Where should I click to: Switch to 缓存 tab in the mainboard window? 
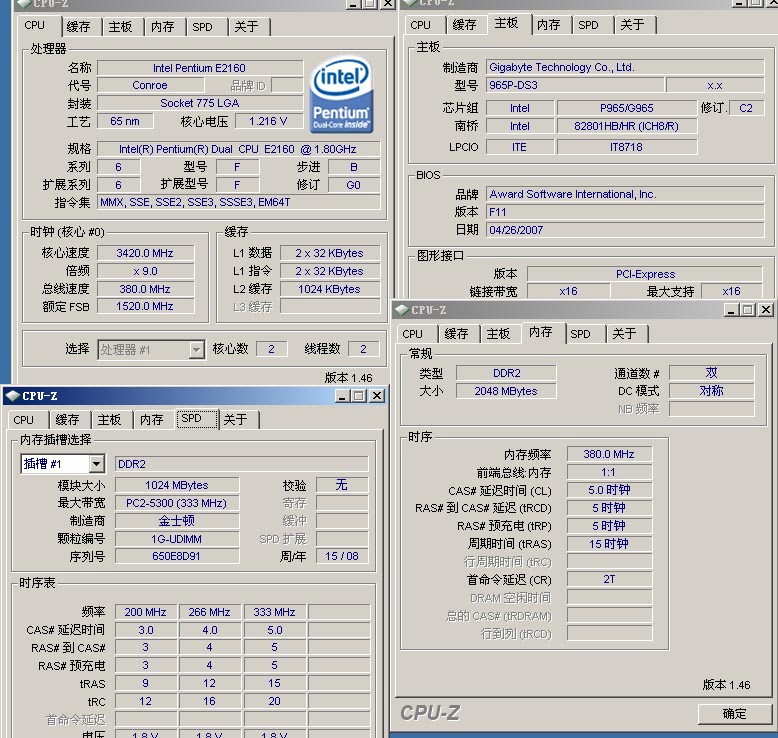464,25
